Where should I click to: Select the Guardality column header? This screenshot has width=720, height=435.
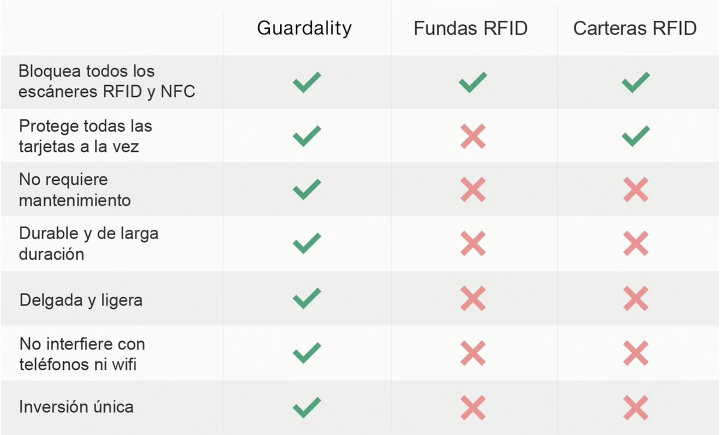point(304,28)
